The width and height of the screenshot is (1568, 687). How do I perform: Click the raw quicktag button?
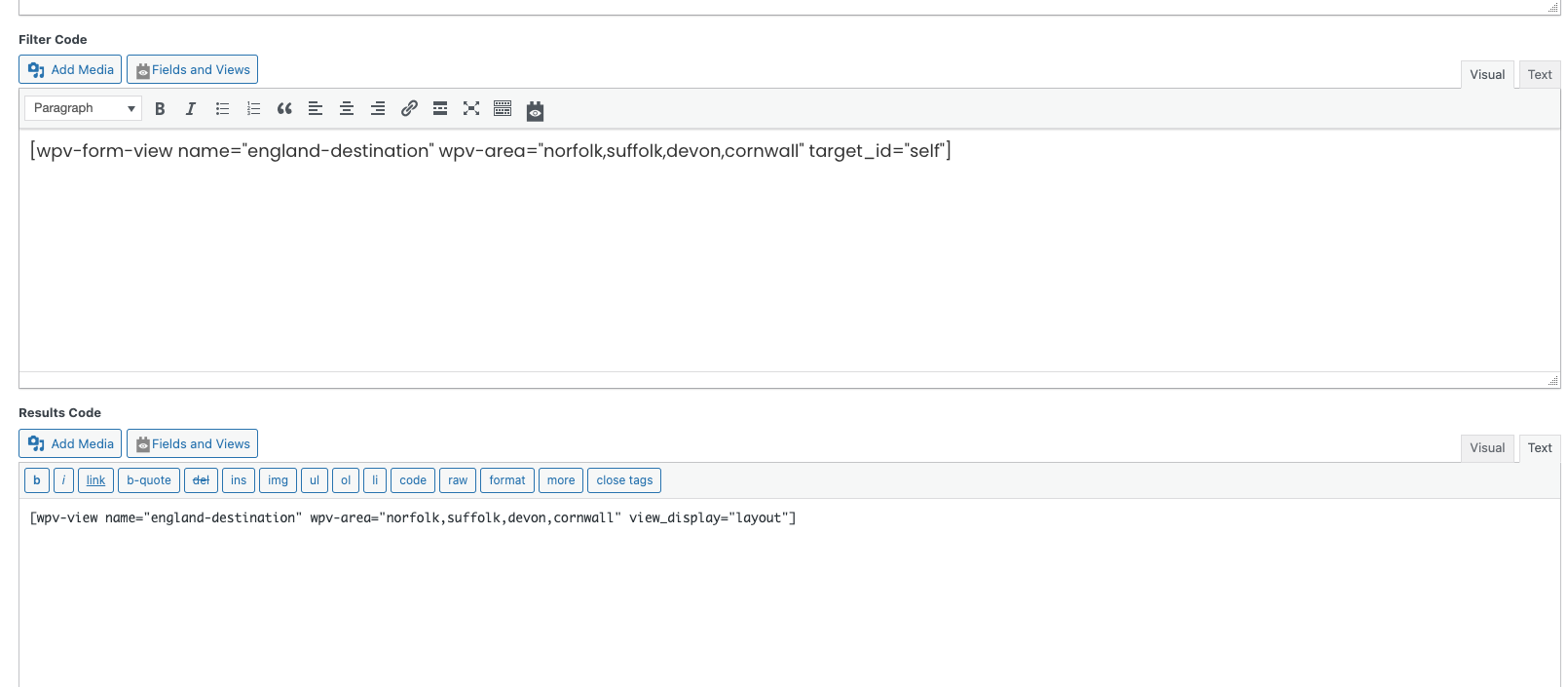coord(458,480)
